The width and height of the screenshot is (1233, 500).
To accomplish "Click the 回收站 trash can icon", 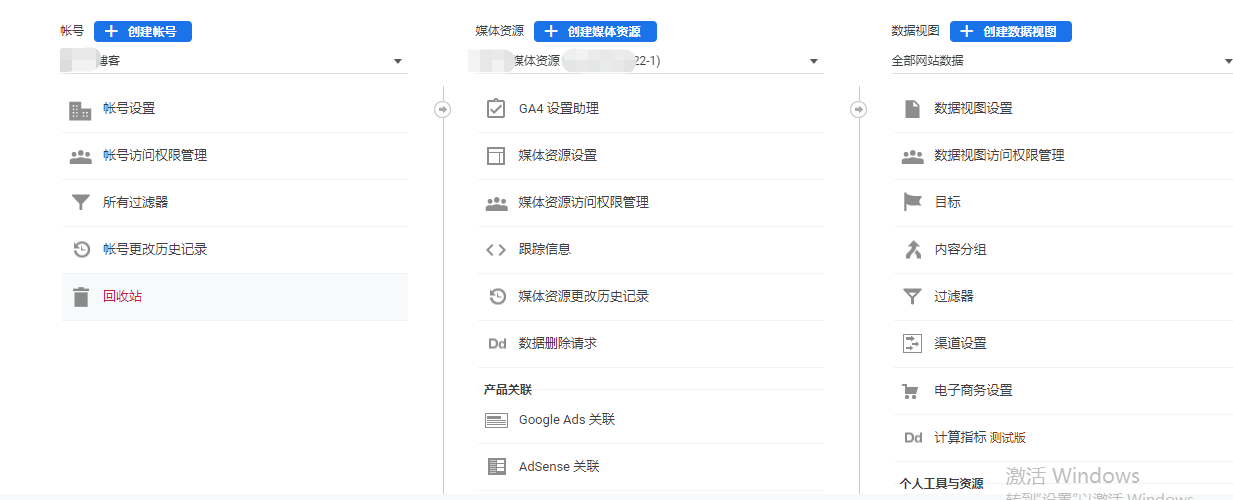I will (x=80, y=297).
